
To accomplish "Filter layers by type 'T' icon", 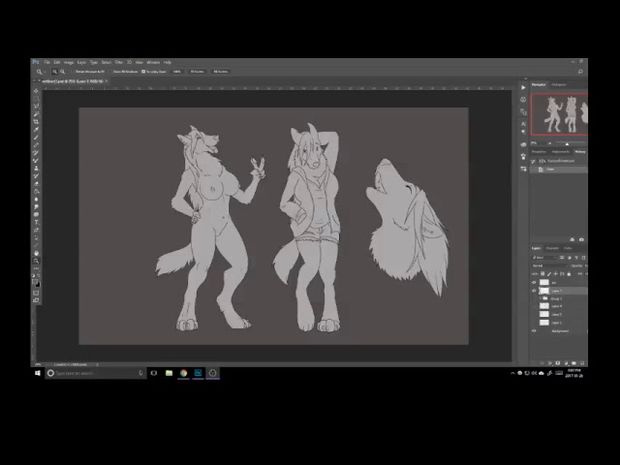I will coord(577,258).
